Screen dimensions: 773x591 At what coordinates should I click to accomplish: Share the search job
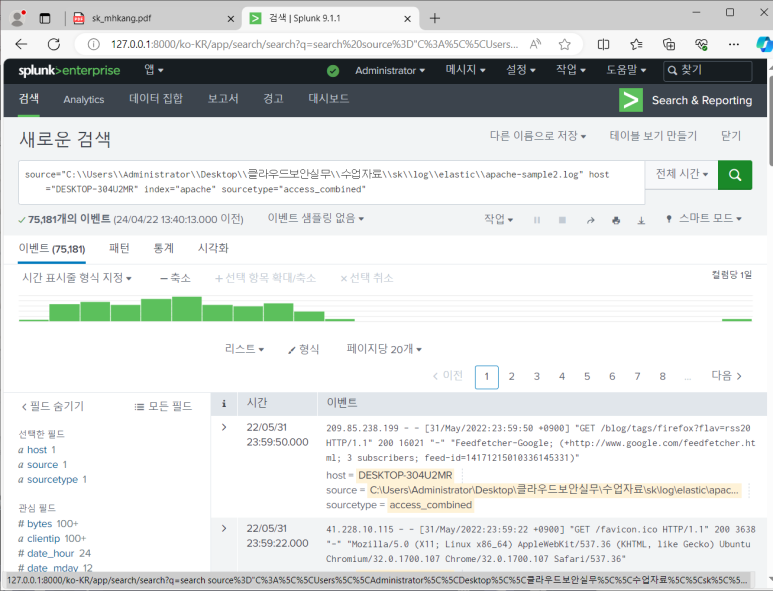[590, 220]
